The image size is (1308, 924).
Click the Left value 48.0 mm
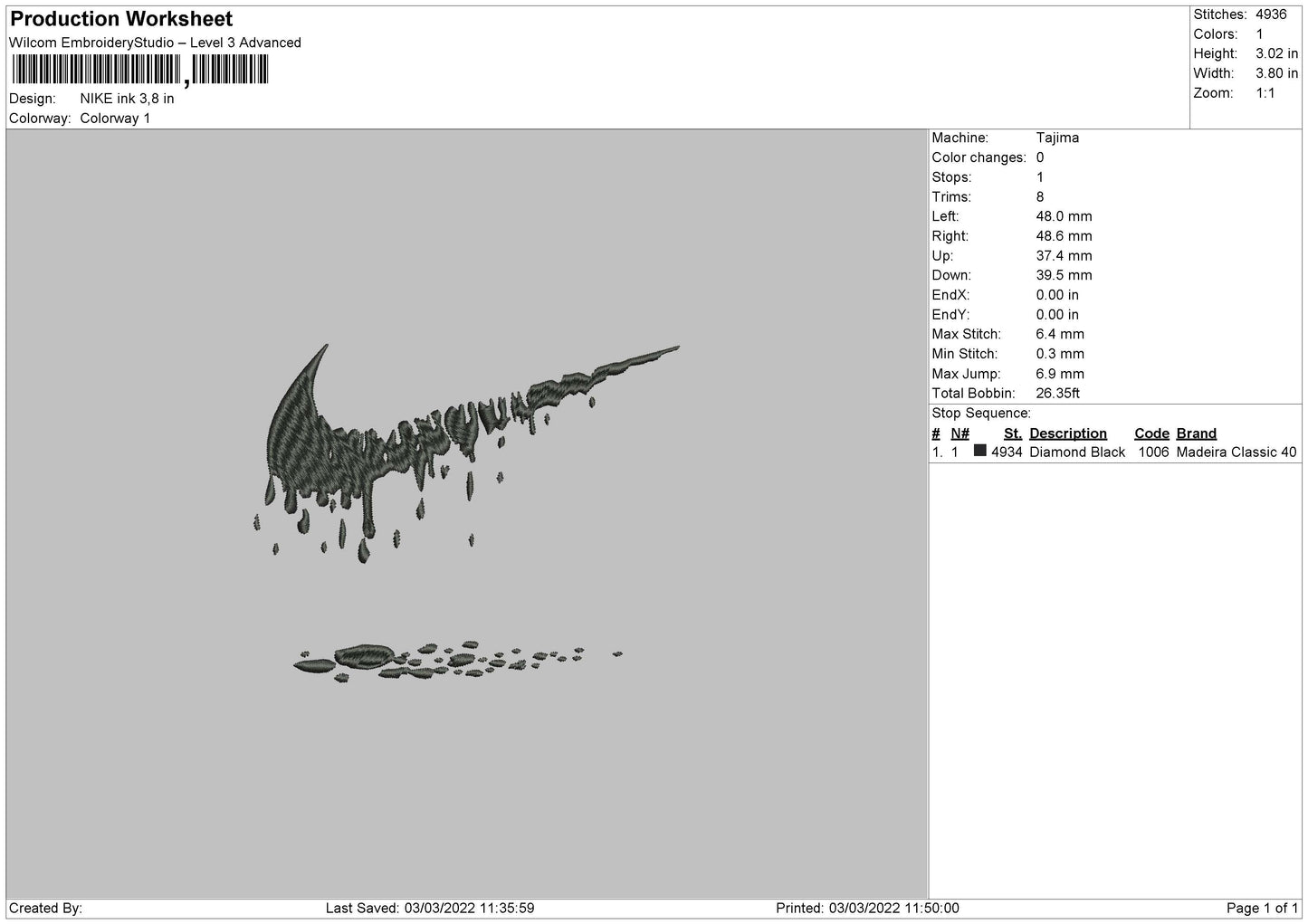(1064, 216)
